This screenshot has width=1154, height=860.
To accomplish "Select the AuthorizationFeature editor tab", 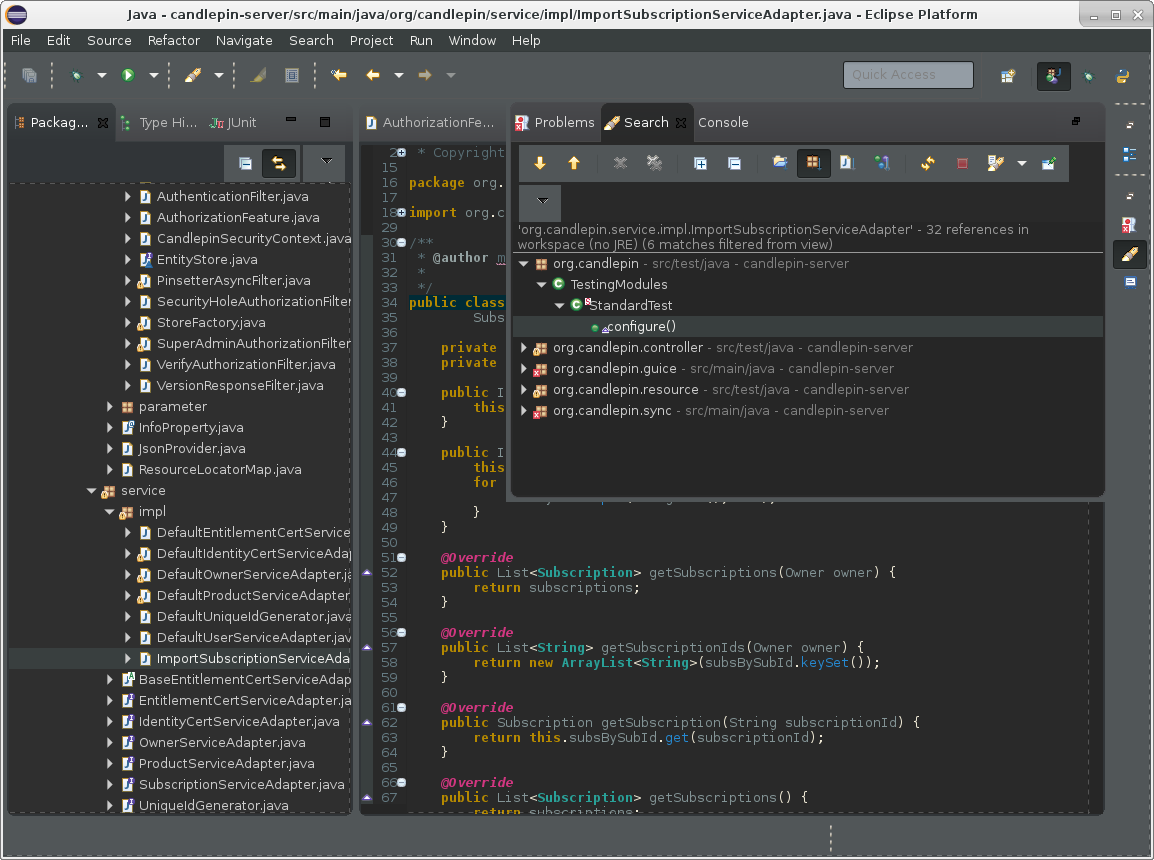I will coord(431,123).
